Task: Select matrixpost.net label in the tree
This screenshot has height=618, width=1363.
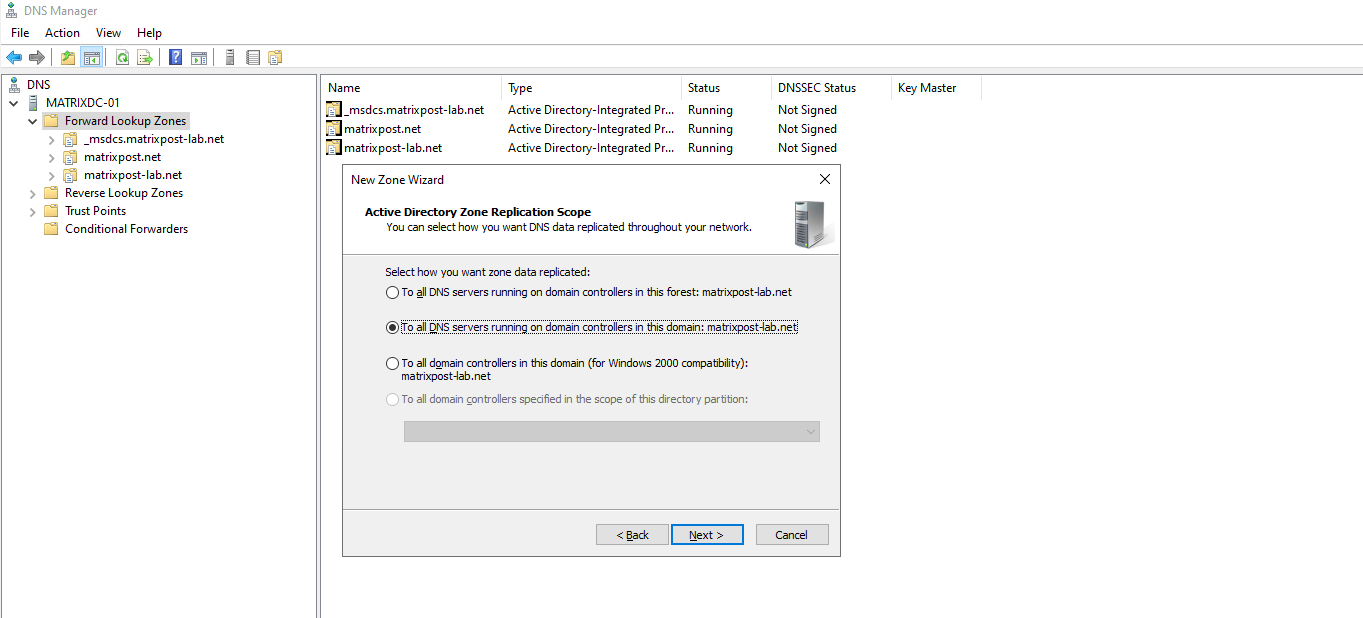Action: pyautogui.click(x=122, y=157)
